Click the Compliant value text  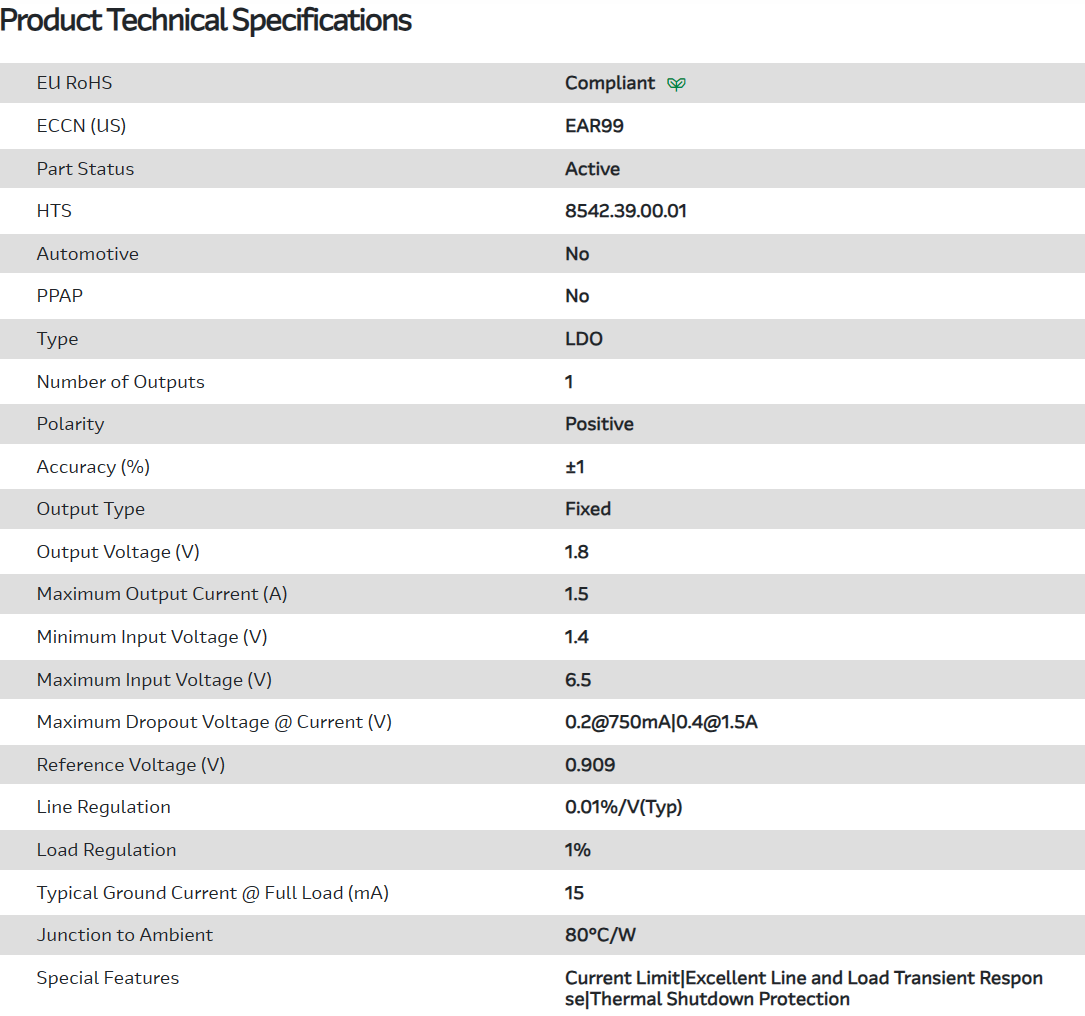610,83
